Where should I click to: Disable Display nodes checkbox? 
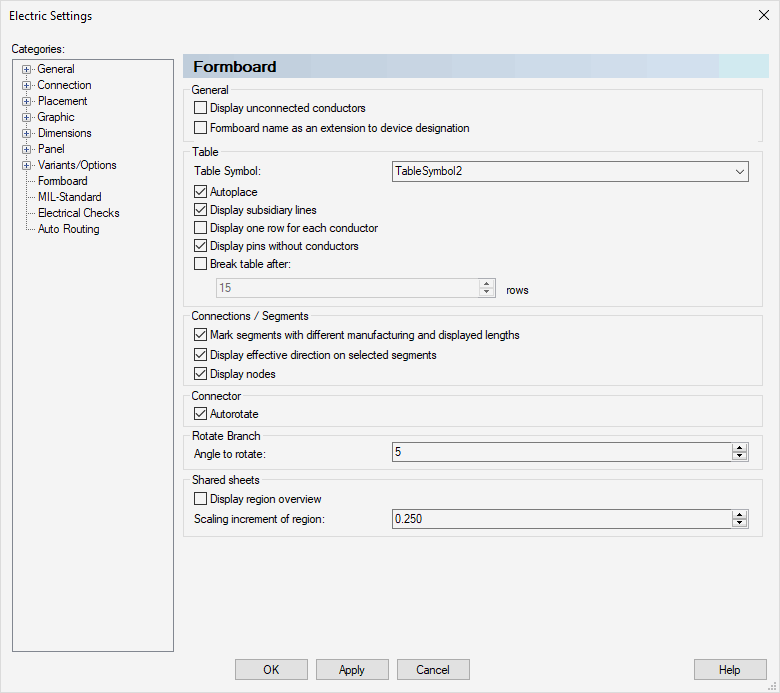(x=201, y=374)
